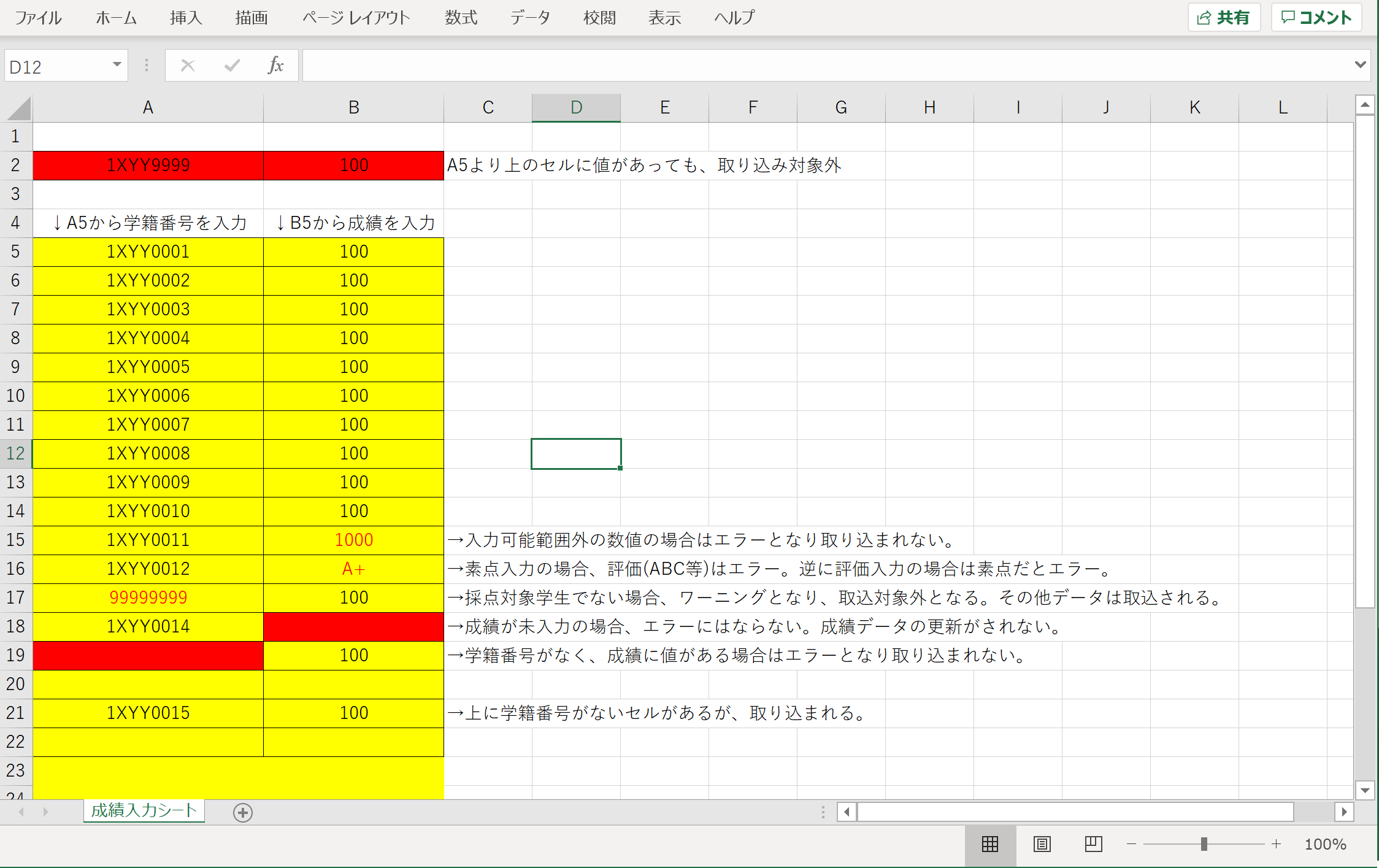Viewport: 1379px width, 868px height.
Task: Select note A5より上のセルに値があっても
Action: pos(643,166)
